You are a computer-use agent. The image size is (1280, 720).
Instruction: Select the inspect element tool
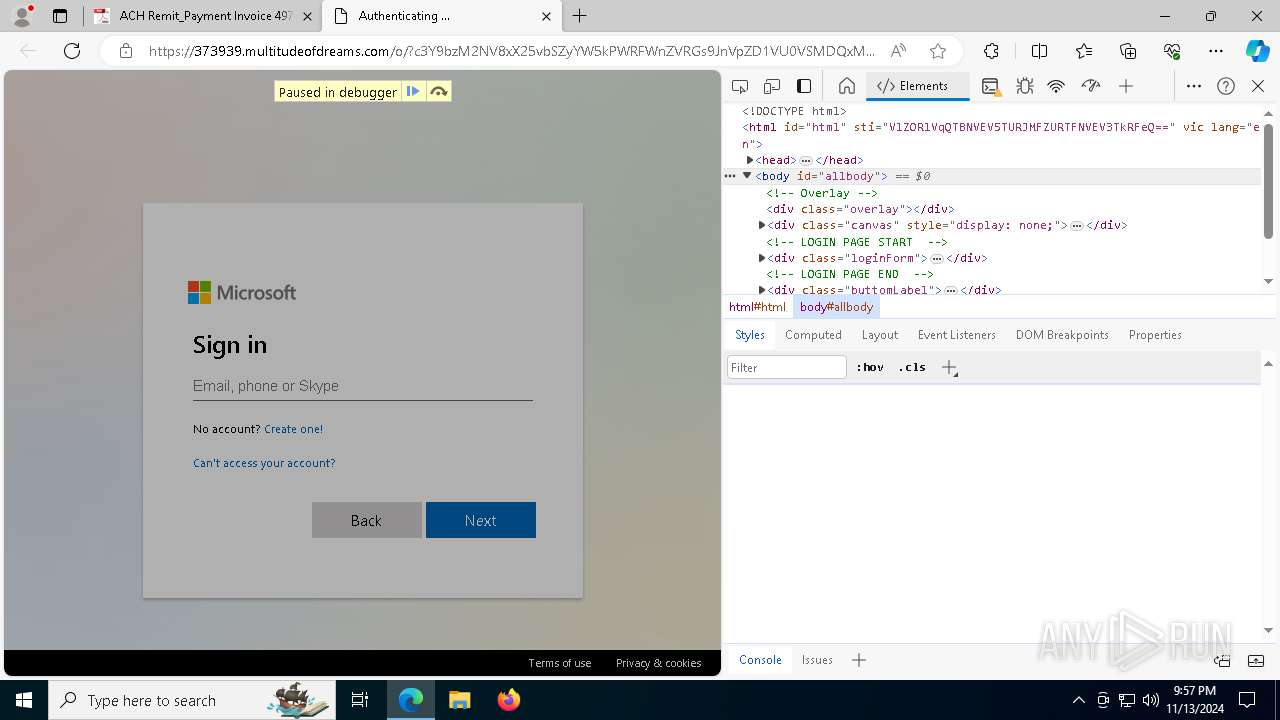point(740,86)
